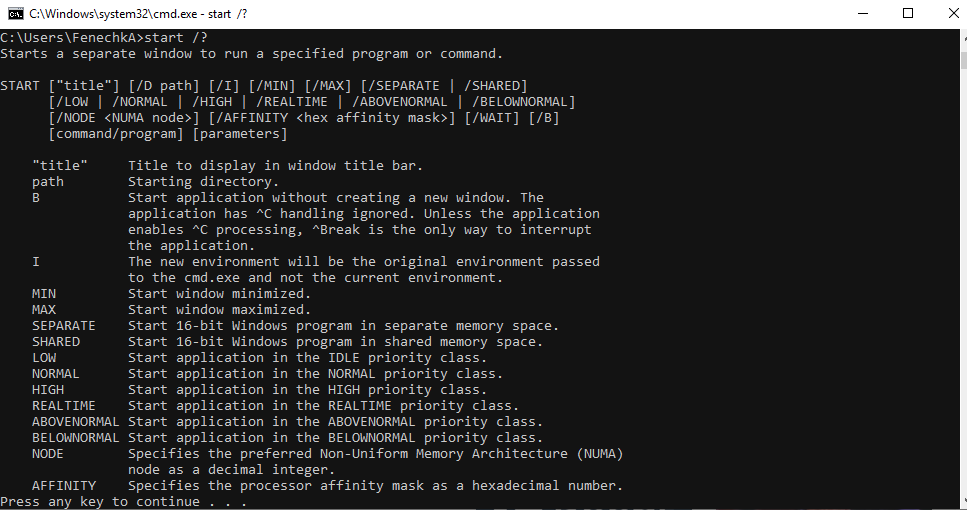This screenshot has height=510, width=967.
Task: Click the SEPARATE option name in the list
Action: point(64,326)
